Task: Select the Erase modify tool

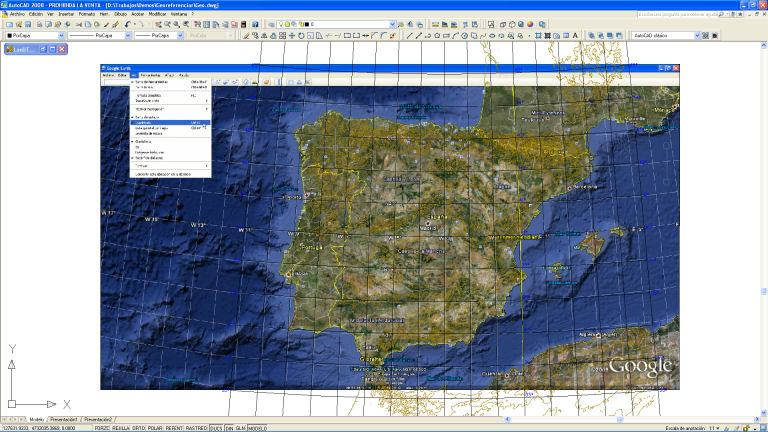Action: pos(246,36)
